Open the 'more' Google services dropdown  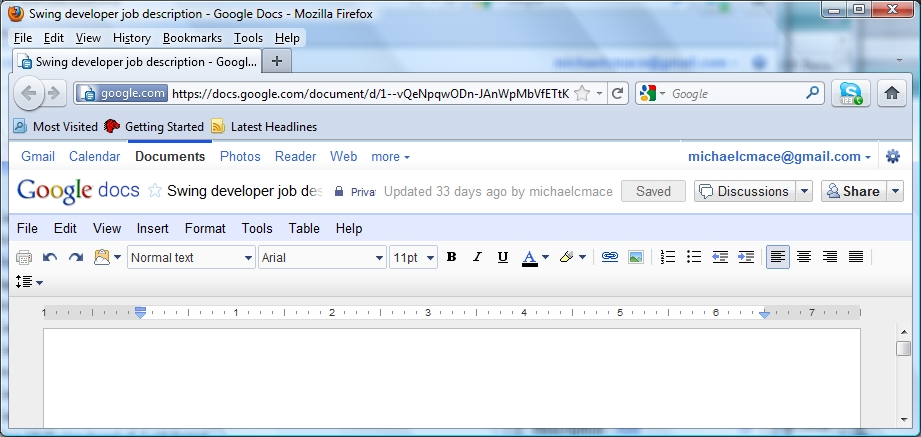(390, 157)
